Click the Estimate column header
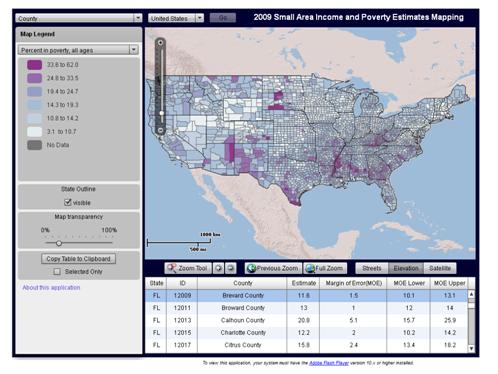 pyautogui.click(x=303, y=283)
